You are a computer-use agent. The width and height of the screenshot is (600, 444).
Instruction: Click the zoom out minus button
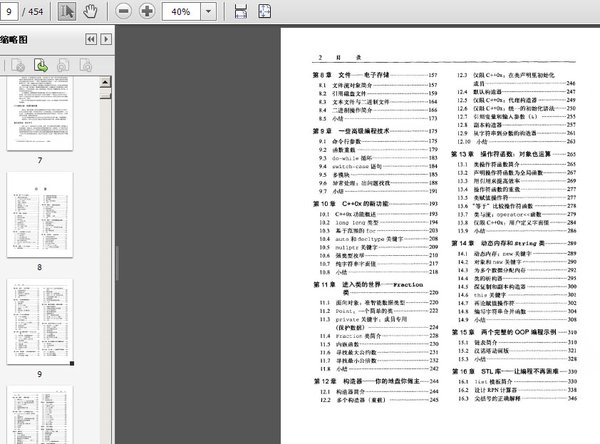(123, 11)
